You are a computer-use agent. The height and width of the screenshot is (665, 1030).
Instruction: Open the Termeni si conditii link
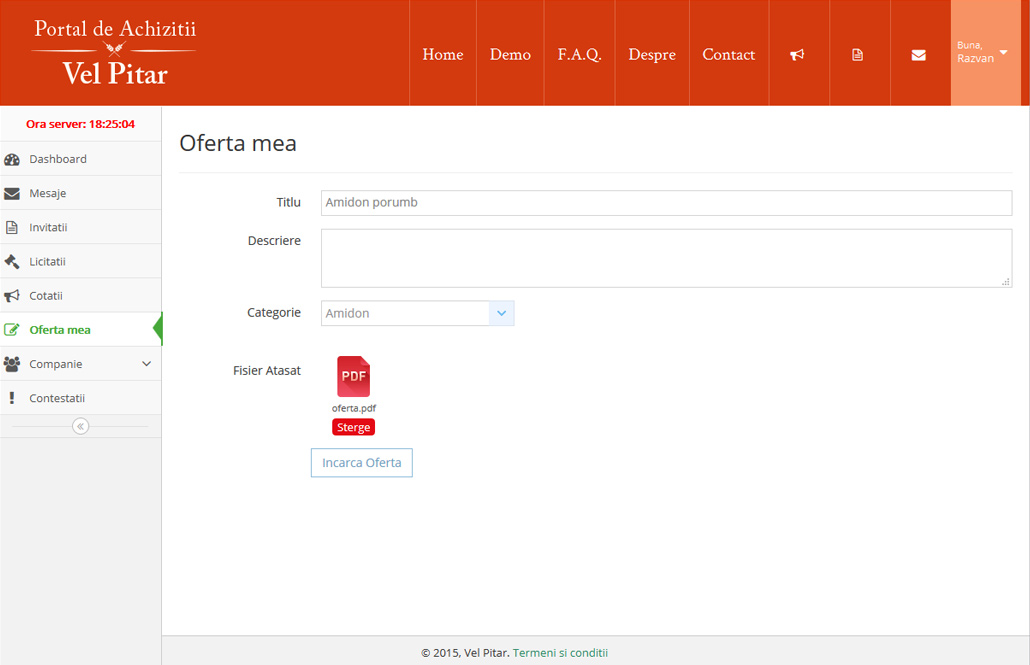pos(560,653)
